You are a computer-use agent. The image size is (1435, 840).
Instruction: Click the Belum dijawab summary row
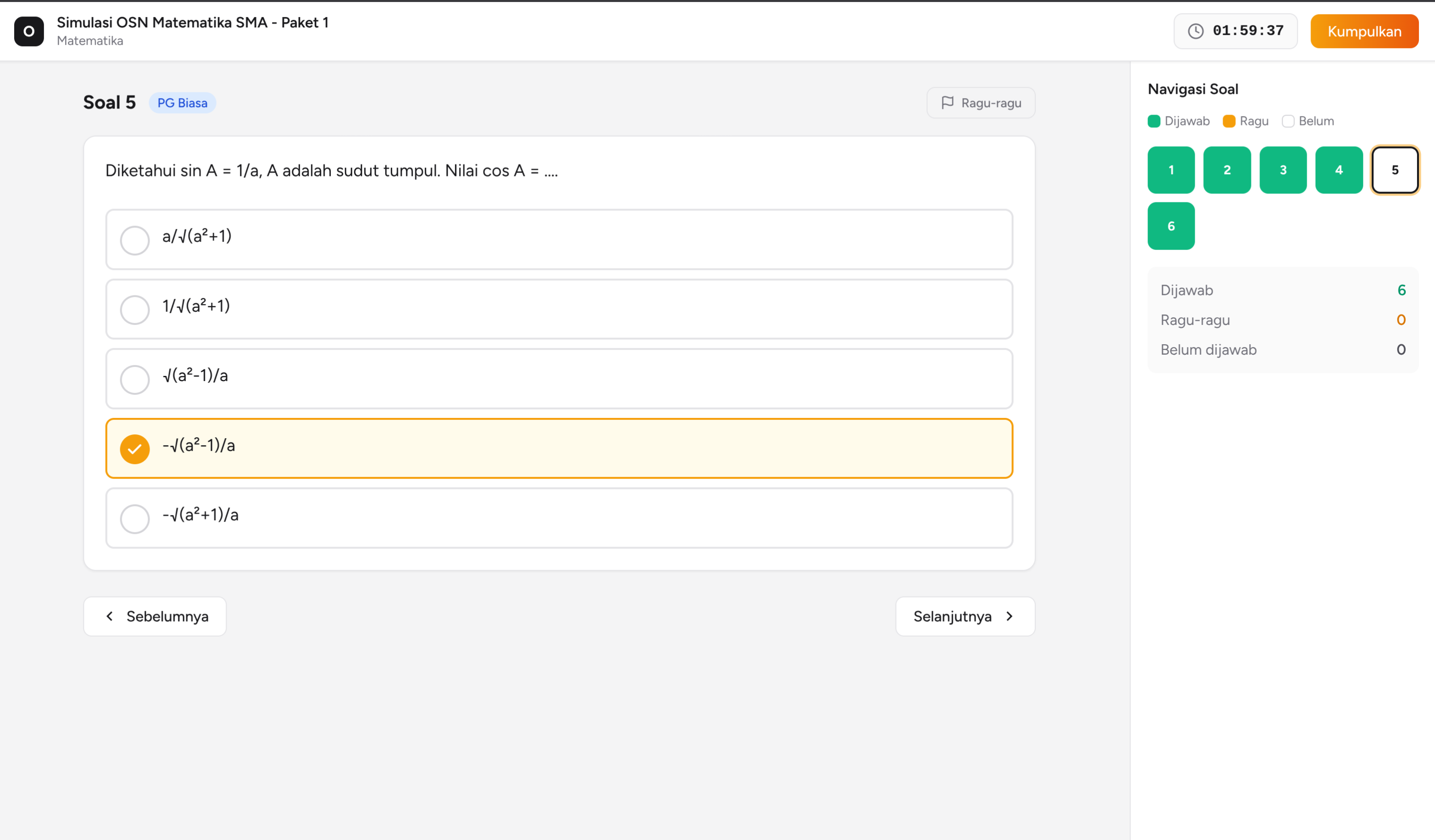click(x=1283, y=349)
